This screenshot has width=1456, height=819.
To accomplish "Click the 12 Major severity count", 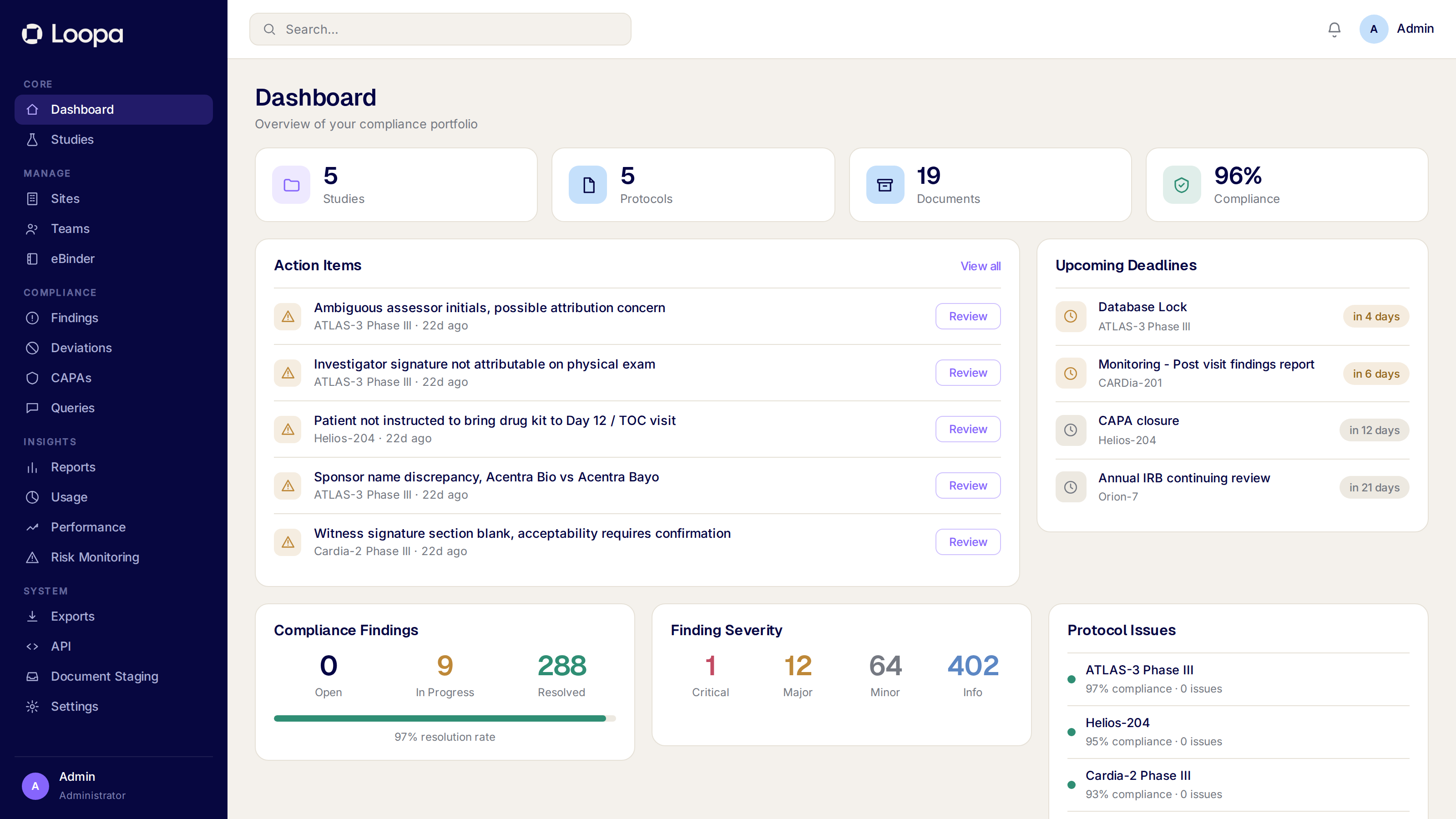I will pos(798,666).
